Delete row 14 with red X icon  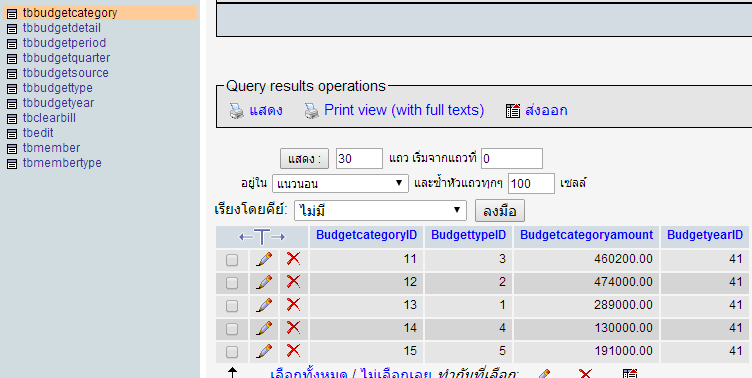pos(294,328)
